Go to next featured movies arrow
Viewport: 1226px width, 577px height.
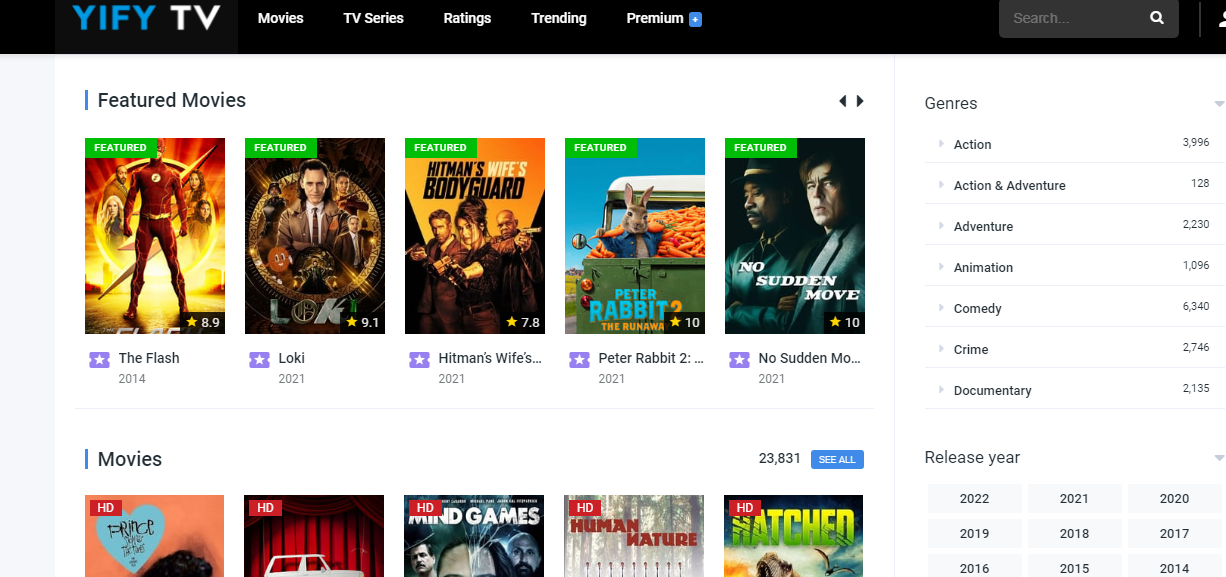click(860, 101)
